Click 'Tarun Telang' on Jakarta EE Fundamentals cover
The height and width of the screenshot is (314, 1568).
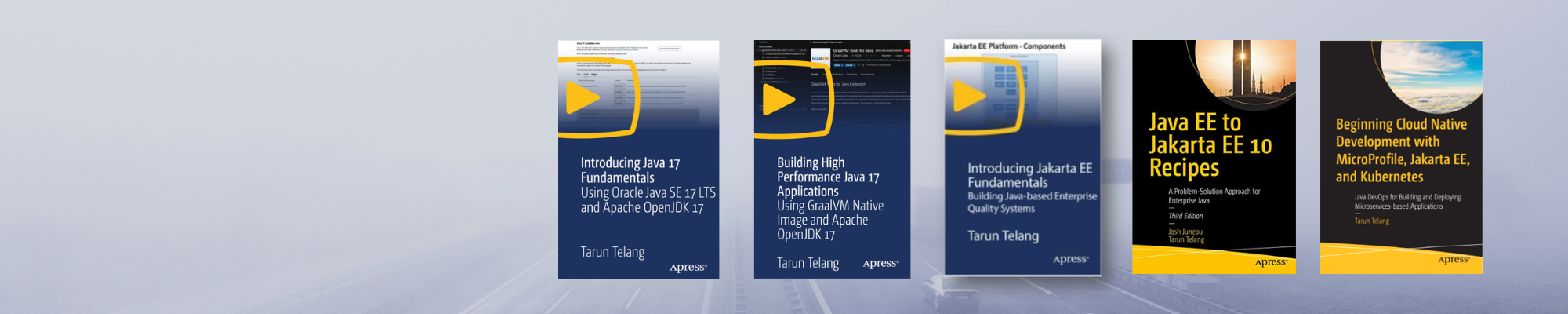click(1003, 235)
